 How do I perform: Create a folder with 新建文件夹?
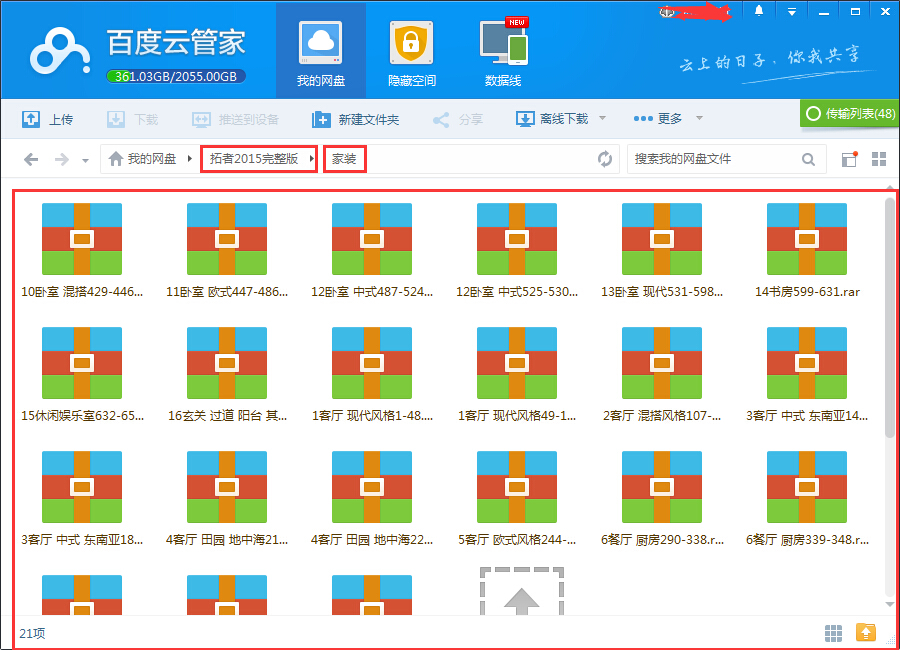tap(355, 119)
